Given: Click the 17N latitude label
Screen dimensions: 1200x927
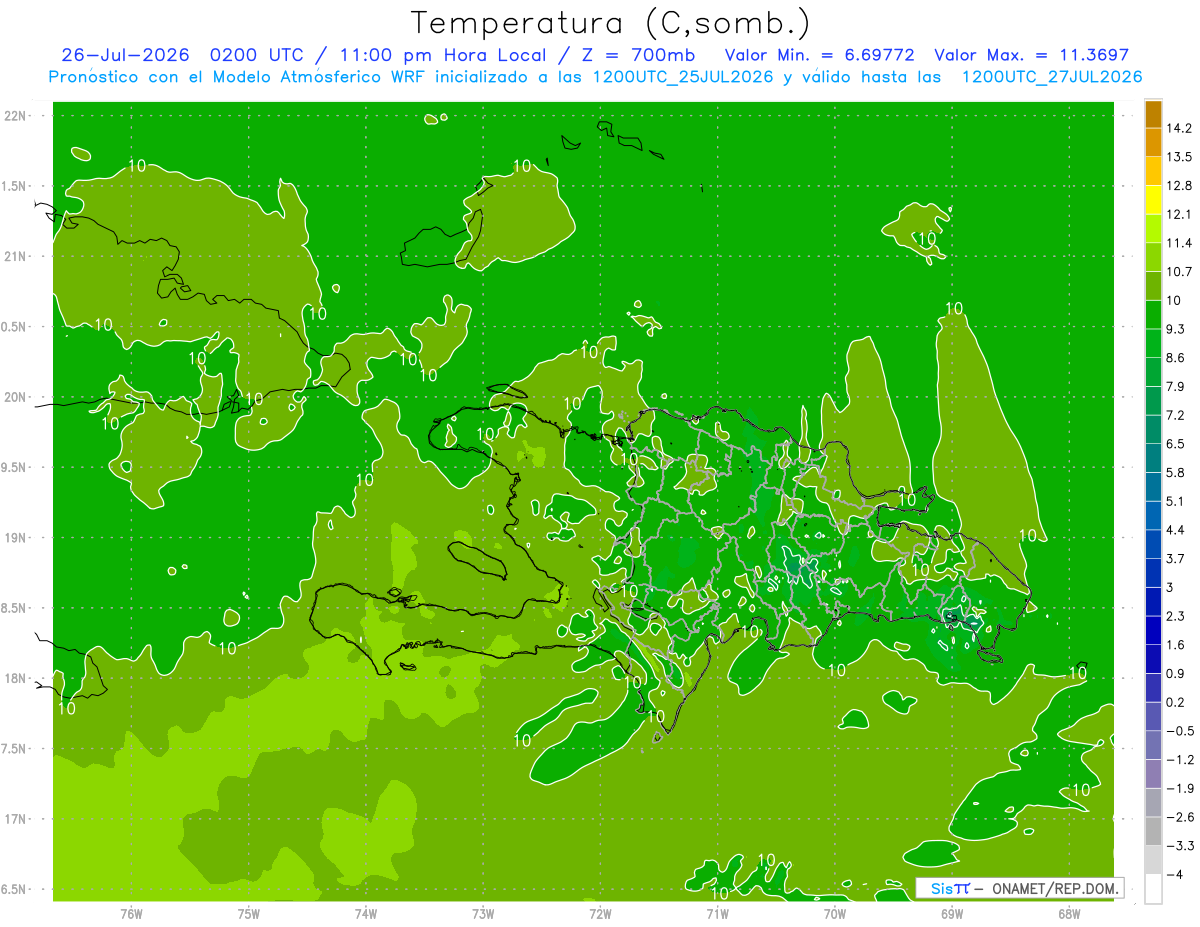Looking at the screenshot, I should 15,819.
